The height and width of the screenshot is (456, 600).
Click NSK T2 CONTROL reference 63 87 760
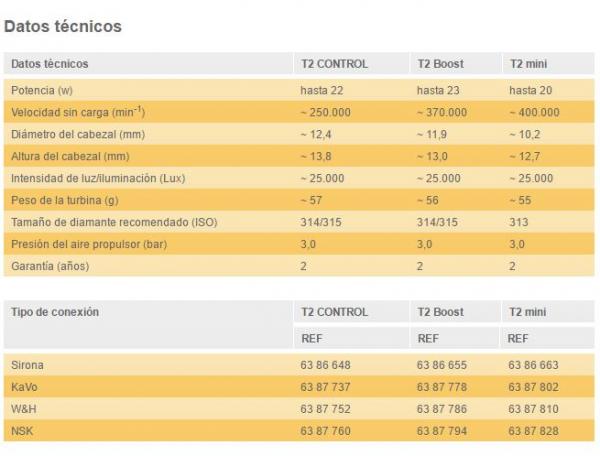tap(325, 431)
